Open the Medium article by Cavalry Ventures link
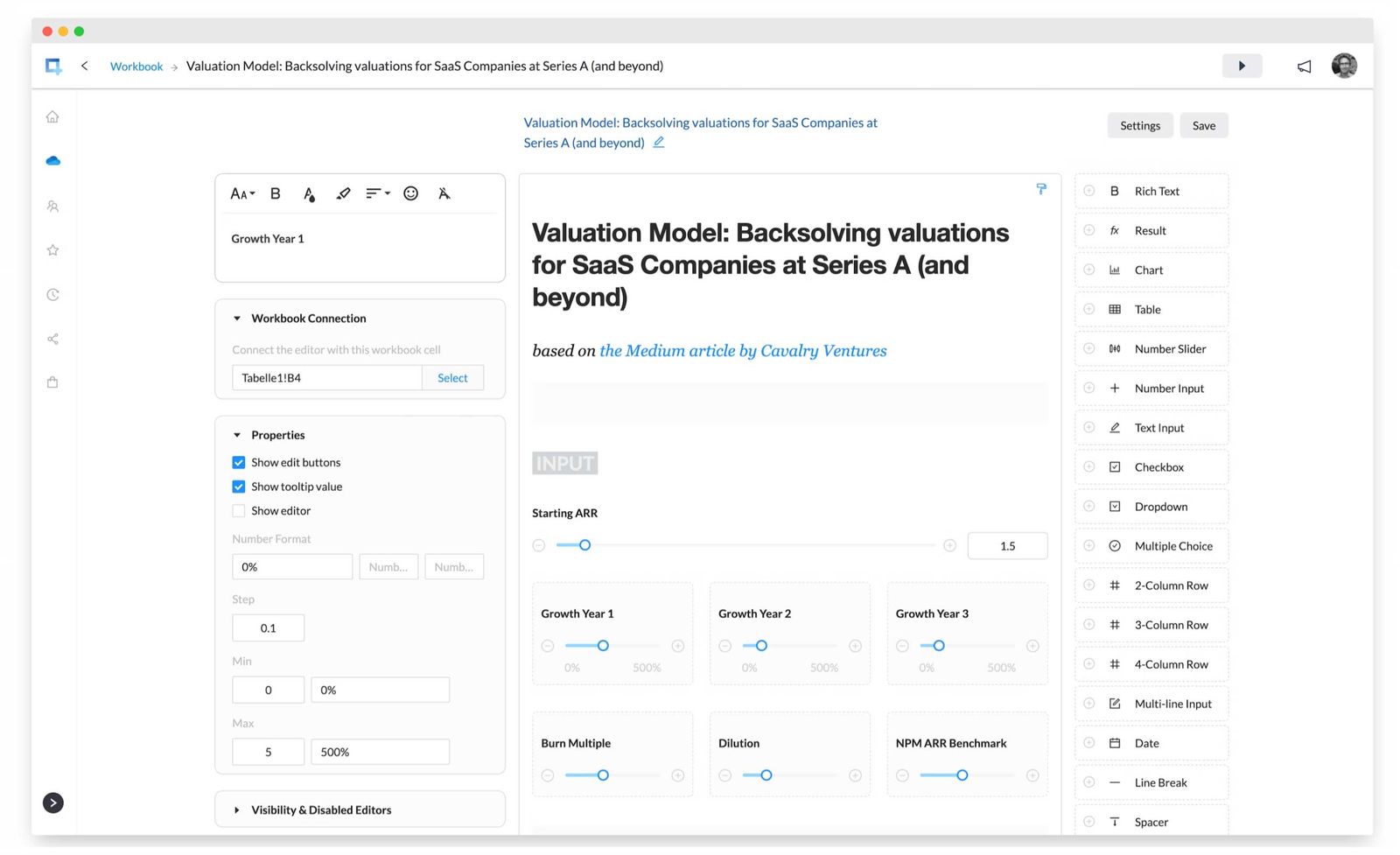Screen dimensions: 1400x855 (743, 350)
